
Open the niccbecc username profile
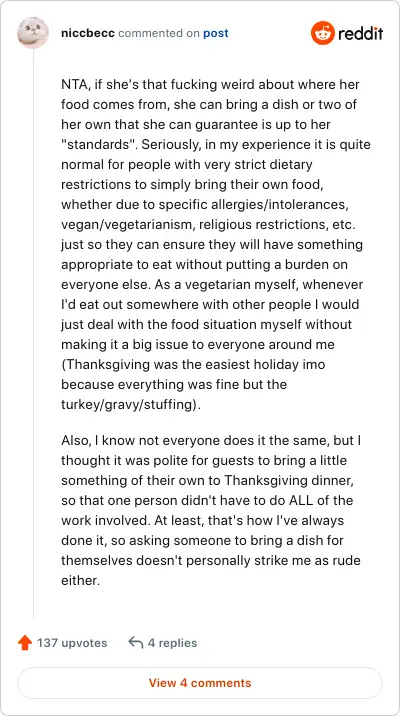tap(88, 33)
